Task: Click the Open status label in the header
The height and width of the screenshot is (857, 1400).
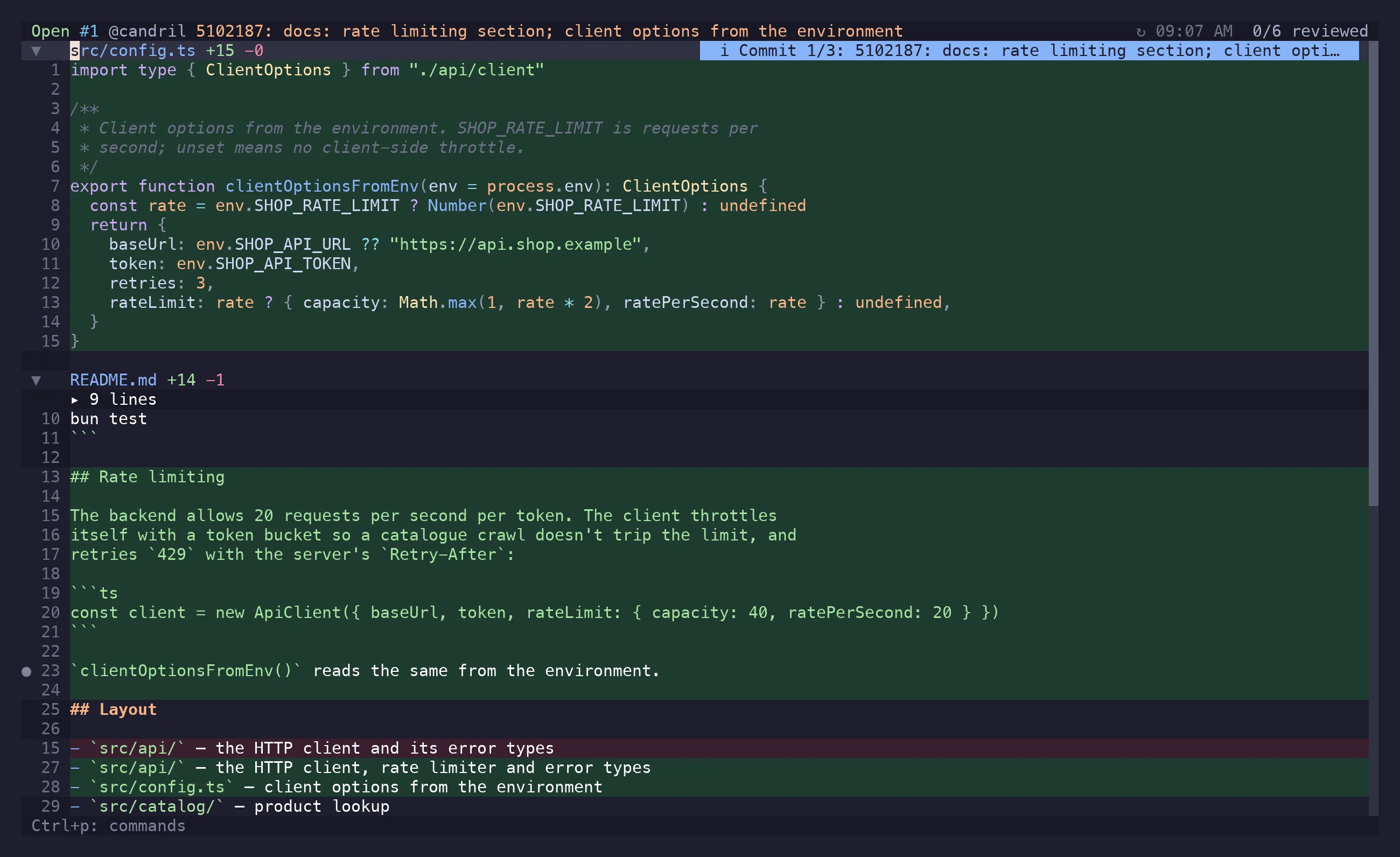Action: click(x=50, y=31)
